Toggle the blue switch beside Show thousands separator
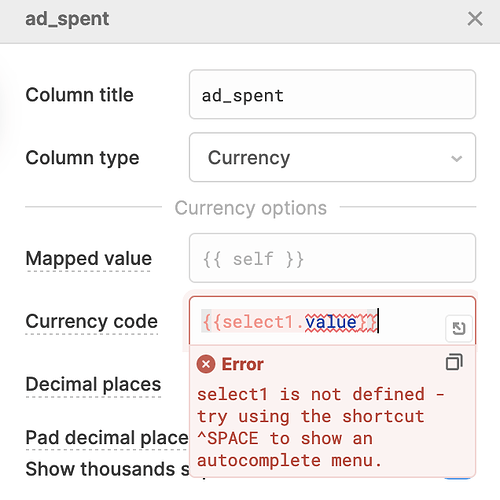The height and width of the screenshot is (500, 500). 458,477
